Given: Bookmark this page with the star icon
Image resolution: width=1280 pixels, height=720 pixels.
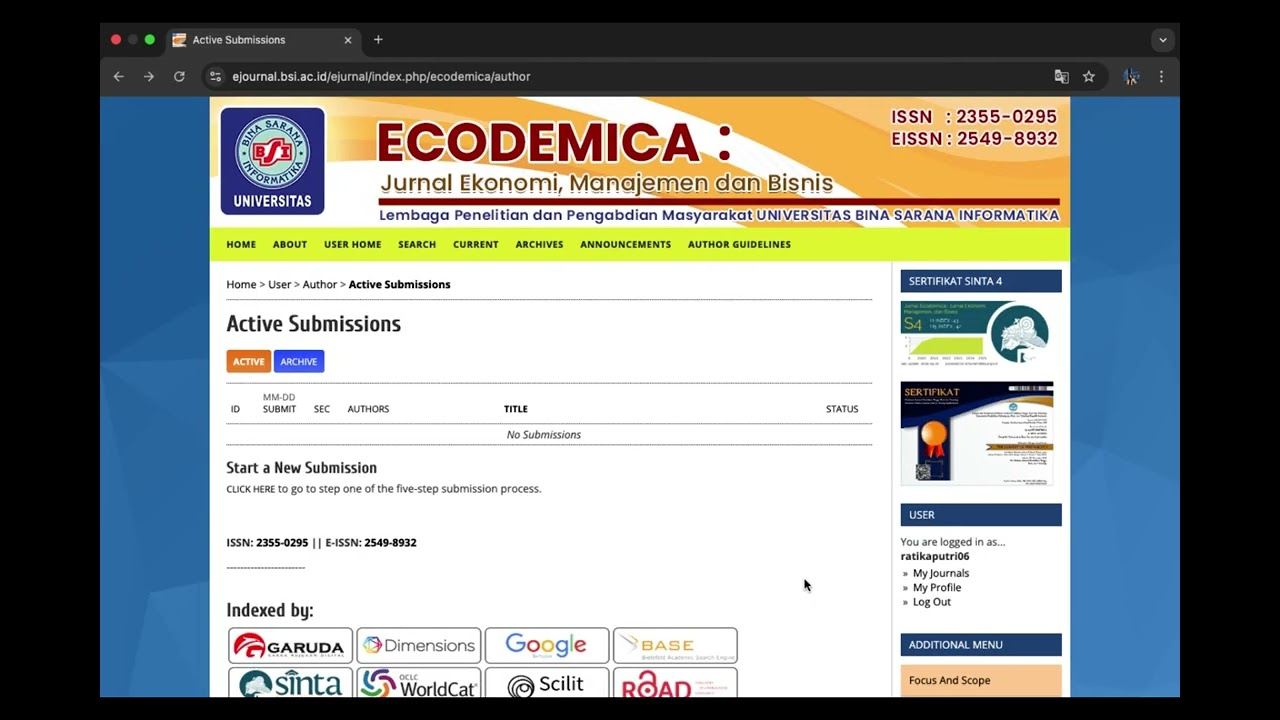Looking at the screenshot, I should coord(1089,76).
